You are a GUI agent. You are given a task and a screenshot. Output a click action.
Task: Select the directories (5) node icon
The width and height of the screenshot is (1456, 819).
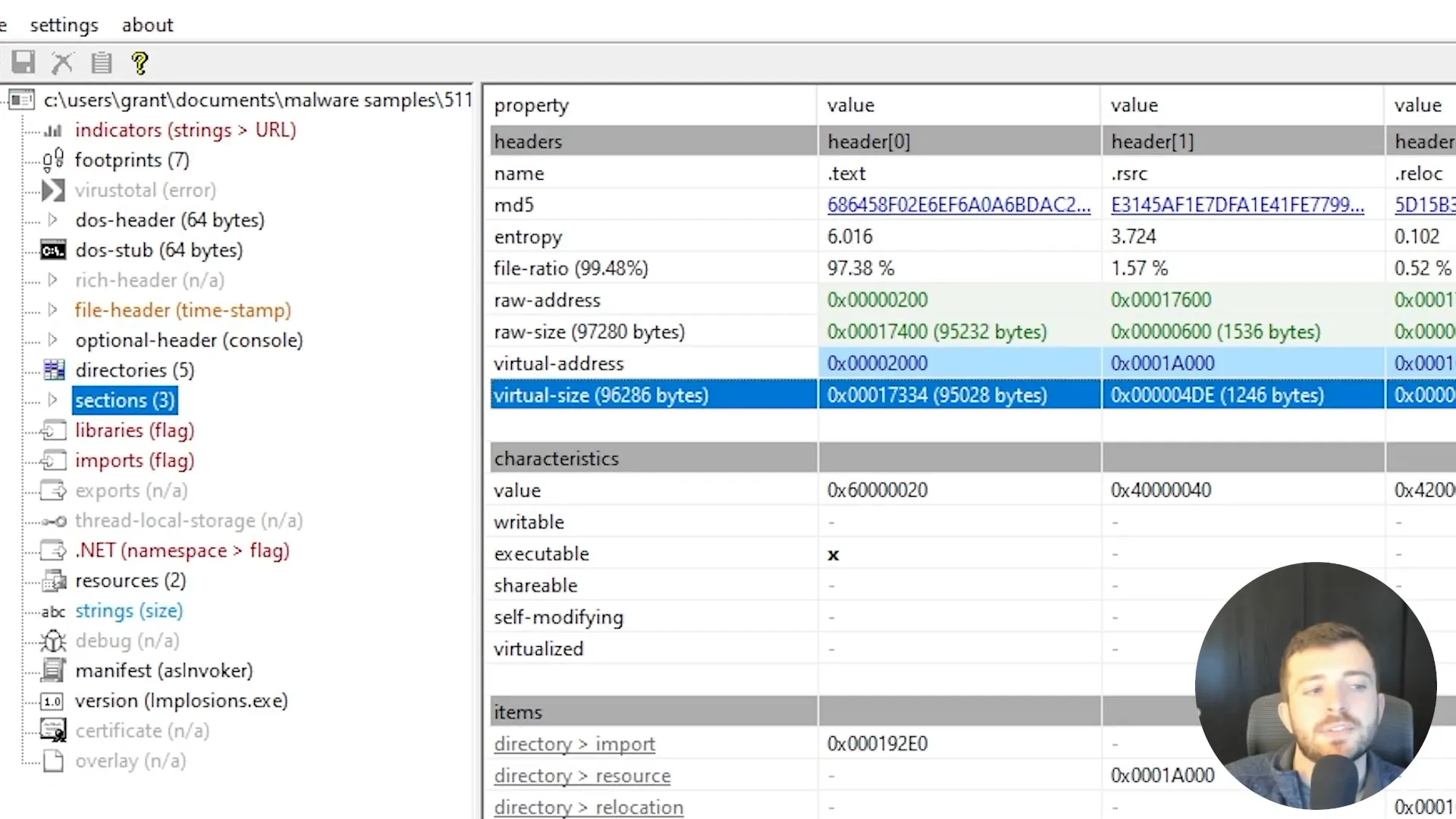pos(54,370)
